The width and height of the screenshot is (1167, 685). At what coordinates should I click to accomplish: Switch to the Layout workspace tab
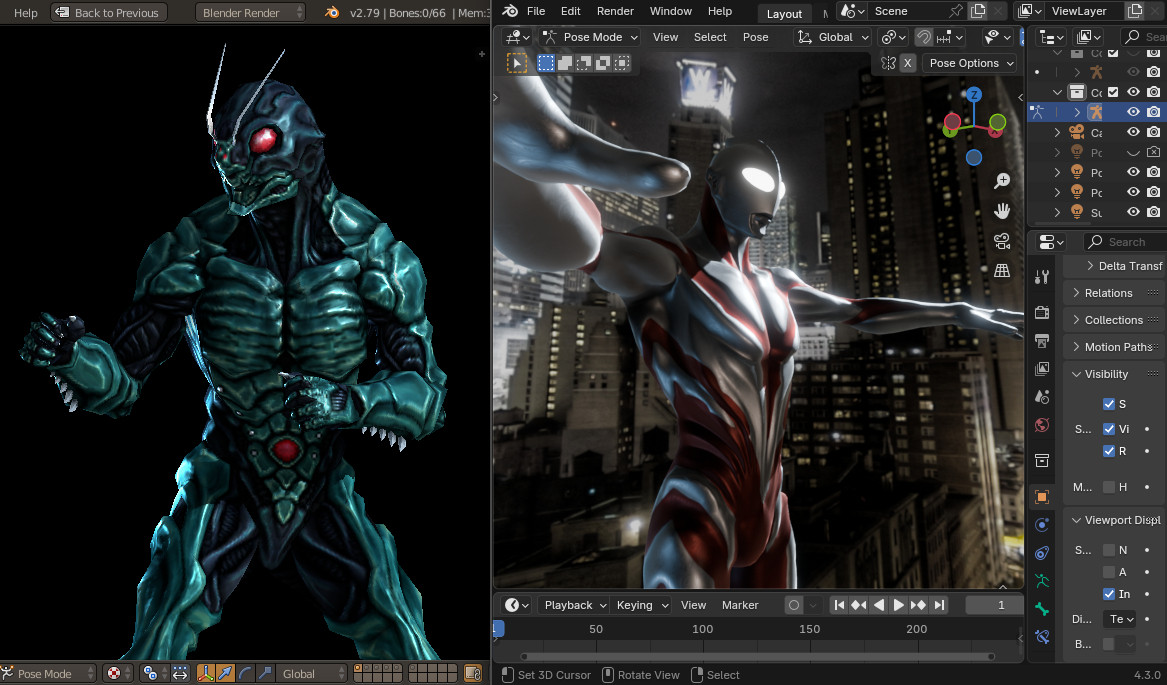(784, 13)
